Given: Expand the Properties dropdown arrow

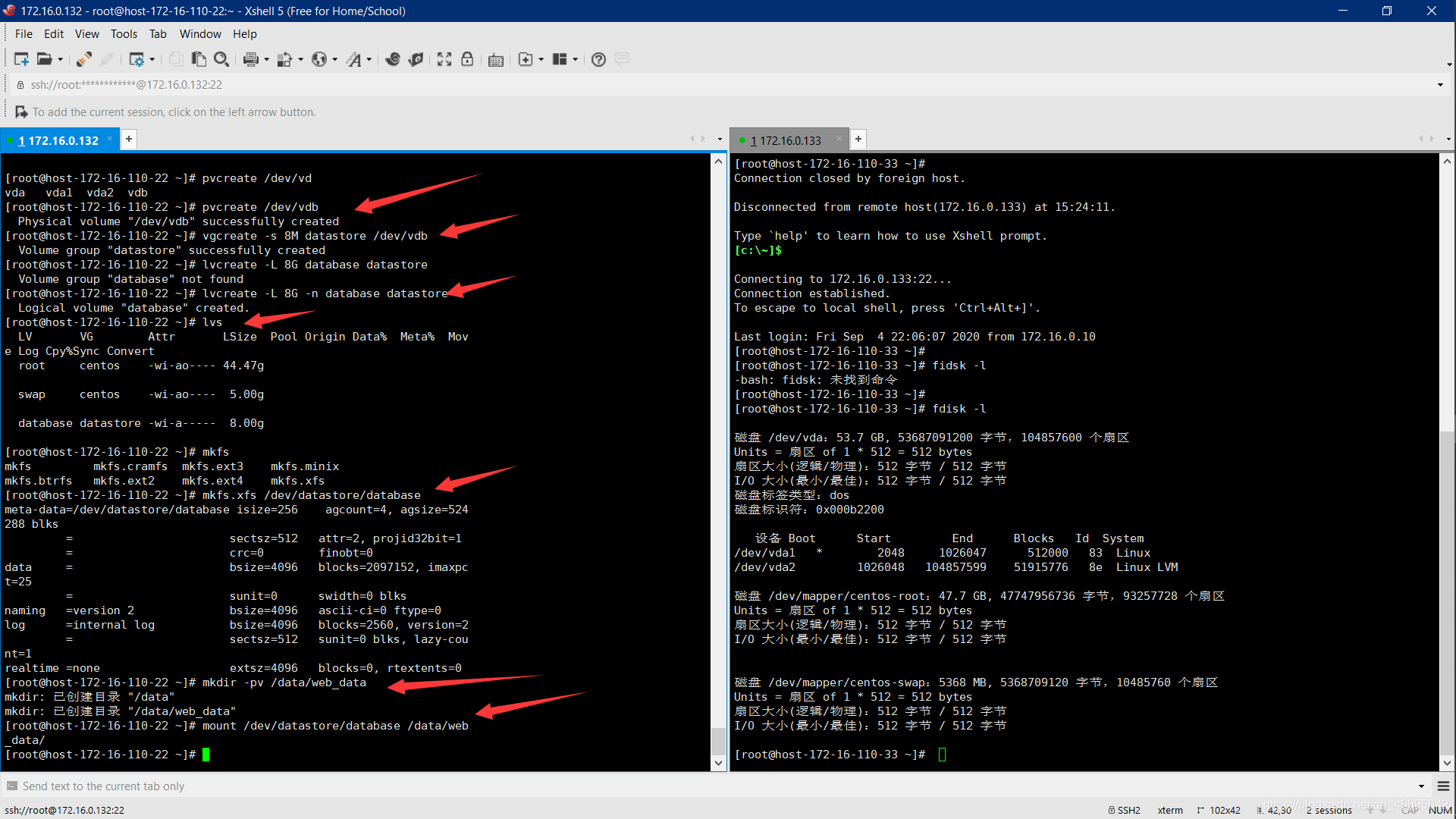Looking at the screenshot, I should point(152,59).
